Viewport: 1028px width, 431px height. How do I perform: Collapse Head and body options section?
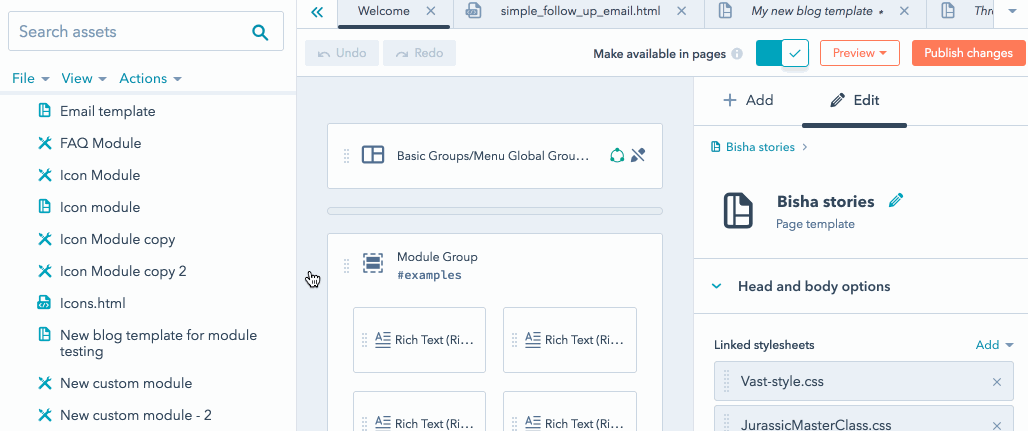coord(717,287)
